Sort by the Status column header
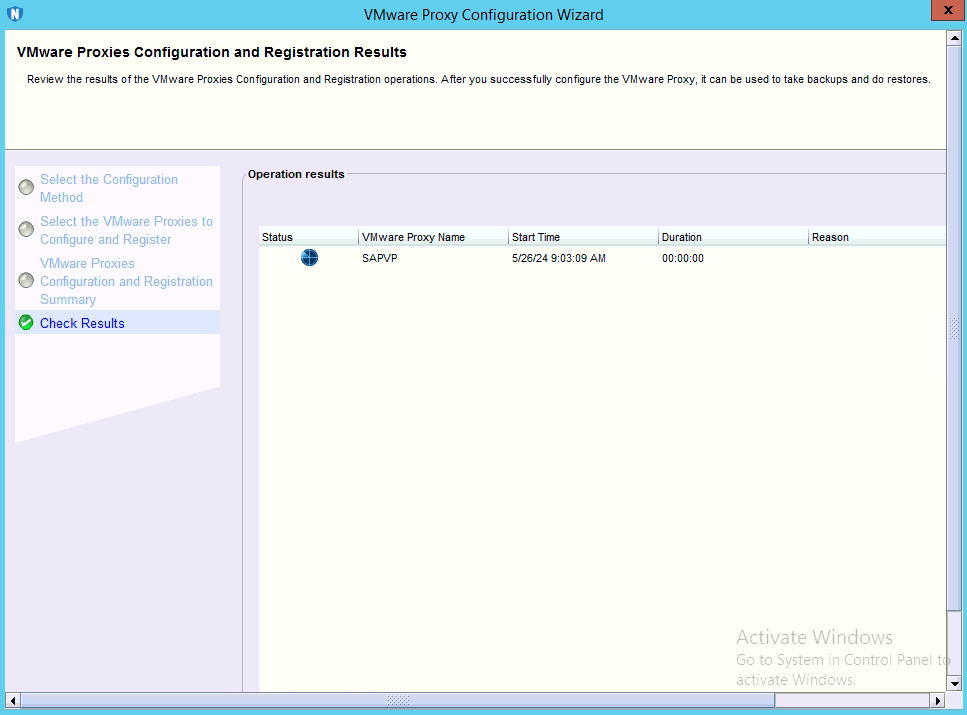 click(307, 237)
